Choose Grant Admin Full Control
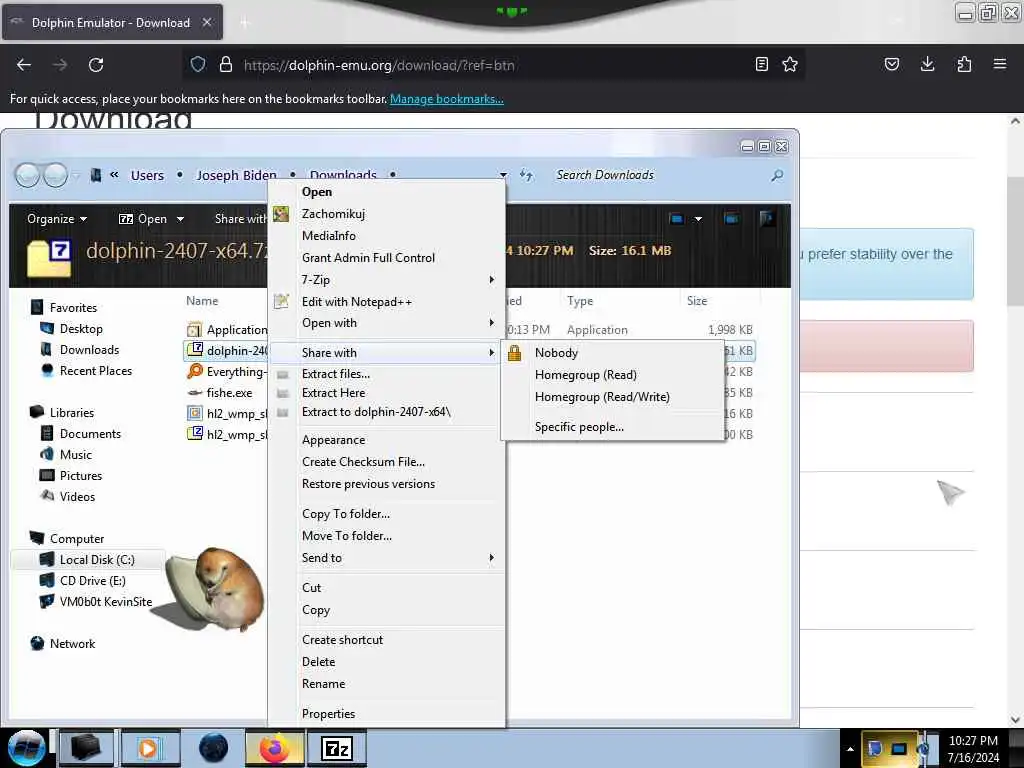1024x768 pixels. pyautogui.click(x=387, y=258)
